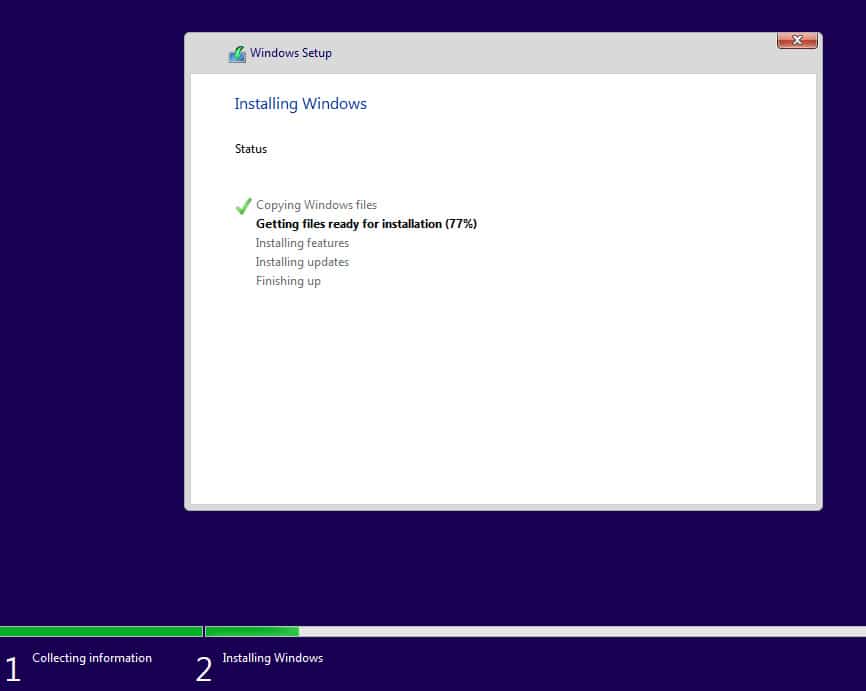Click the Status label

[250, 148]
